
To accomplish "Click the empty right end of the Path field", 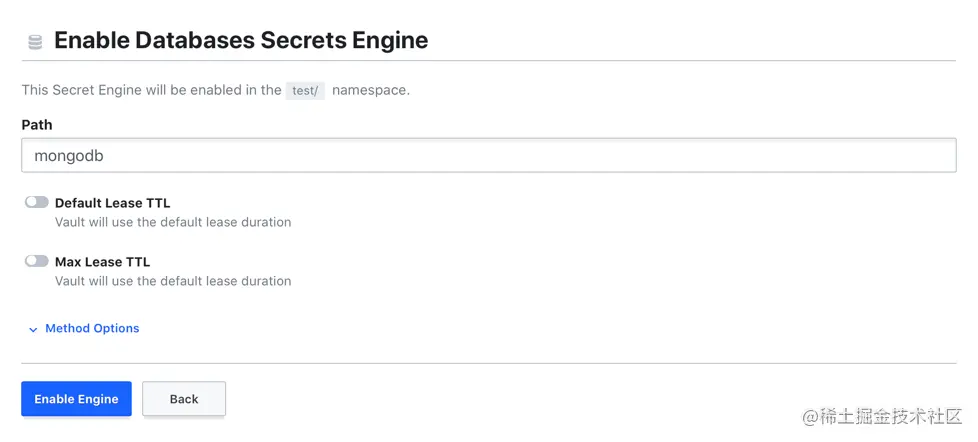I will 900,156.
